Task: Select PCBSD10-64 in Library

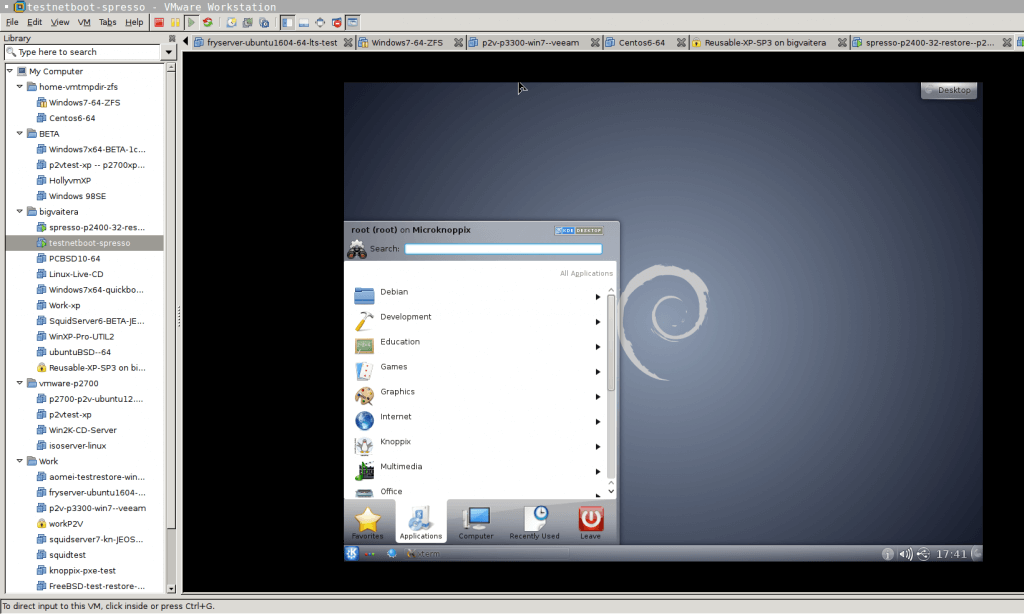Action: click(x=74, y=259)
